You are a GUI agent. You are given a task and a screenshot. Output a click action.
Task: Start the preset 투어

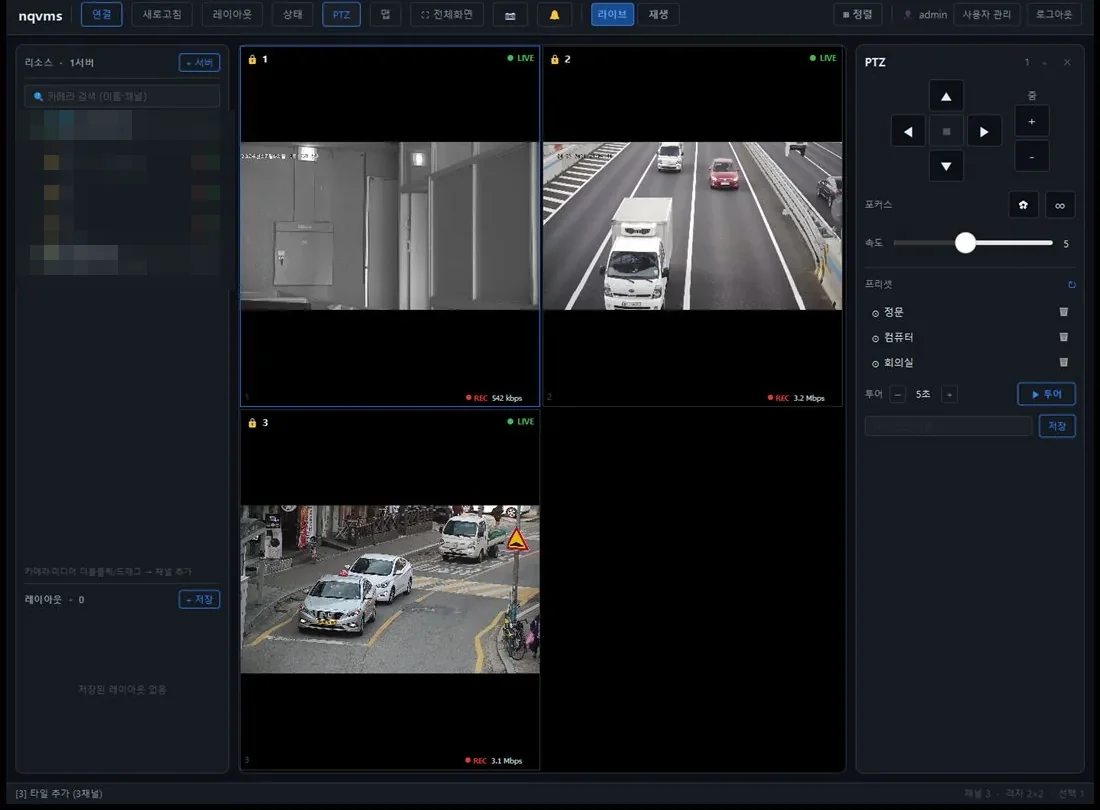(1046, 394)
